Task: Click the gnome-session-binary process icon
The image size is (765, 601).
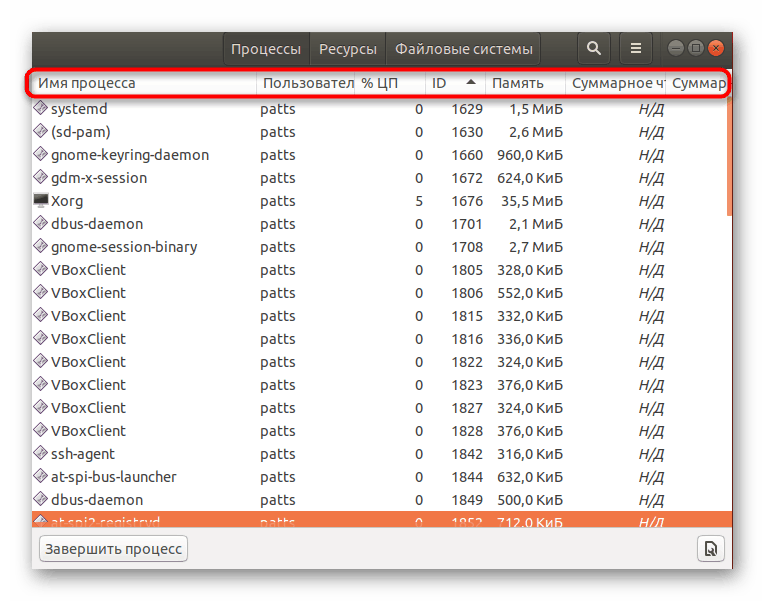Action: coord(40,246)
